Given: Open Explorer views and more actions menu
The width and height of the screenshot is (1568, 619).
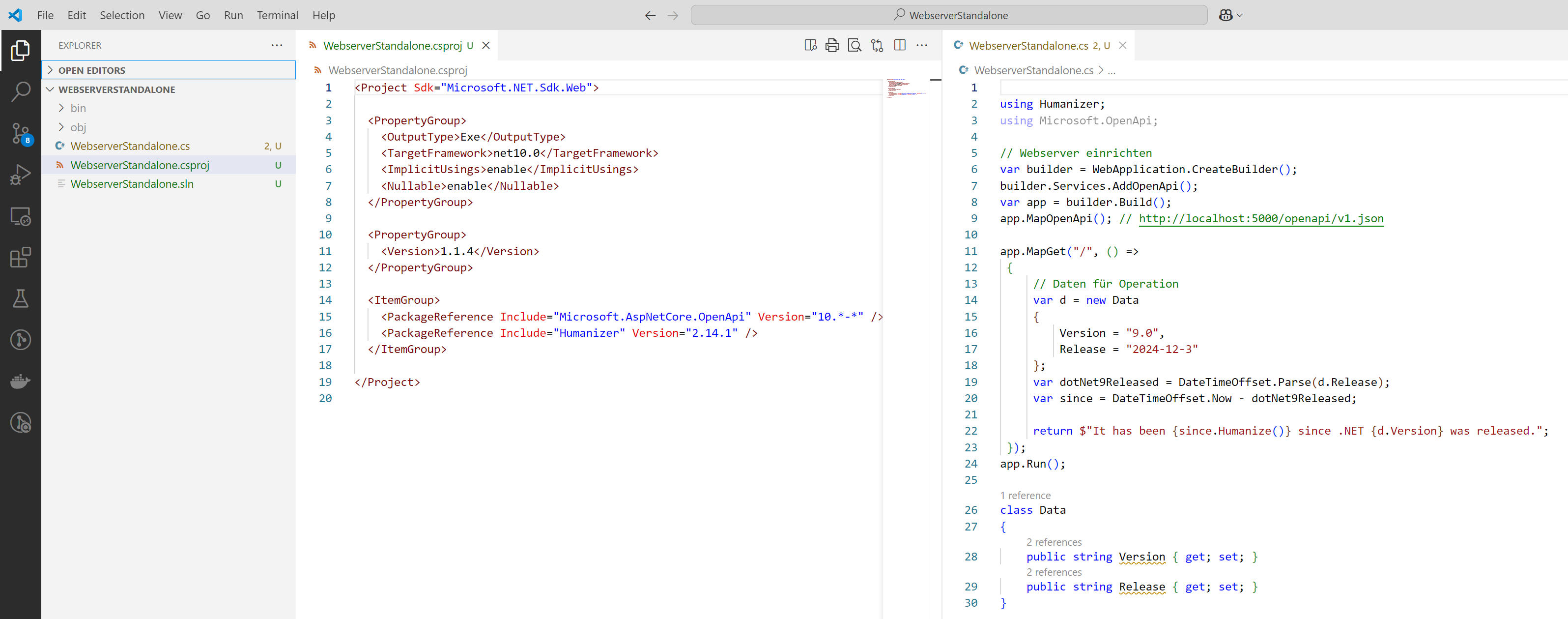Looking at the screenshot, I should point(277,45).
